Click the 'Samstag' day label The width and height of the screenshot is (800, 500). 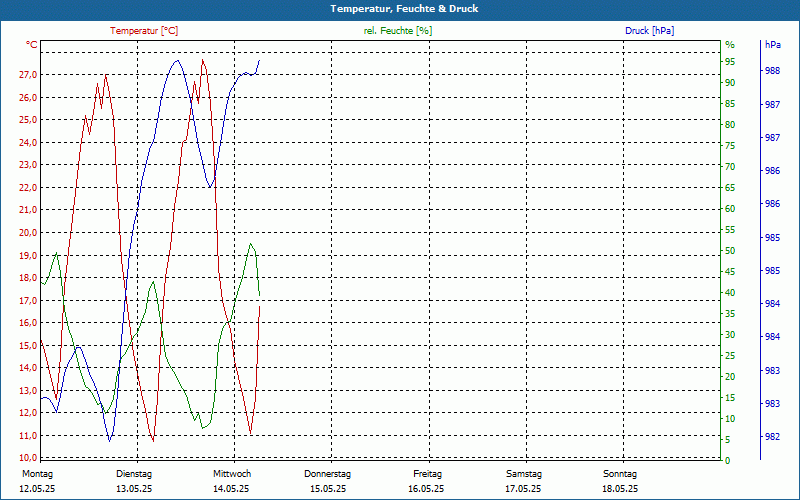[x=524, y=474]
